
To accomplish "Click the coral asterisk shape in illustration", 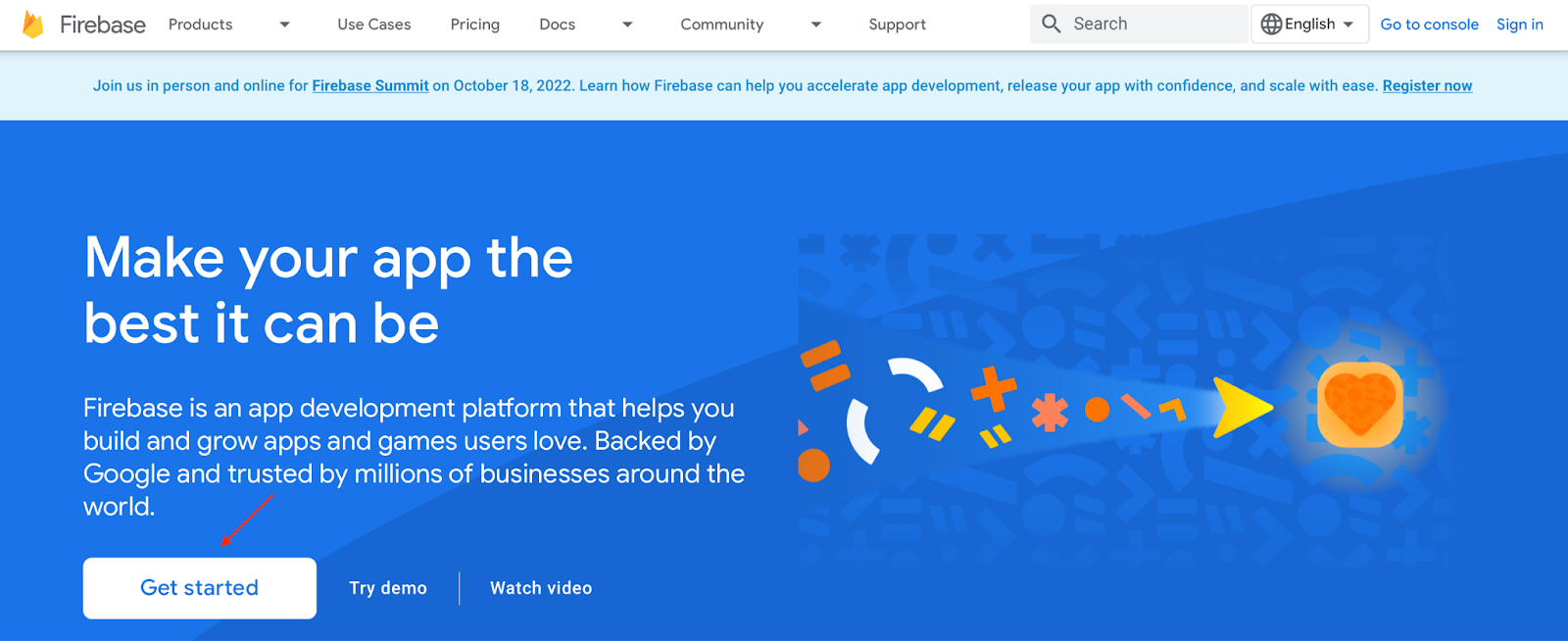I will (x=1050, y=413).
